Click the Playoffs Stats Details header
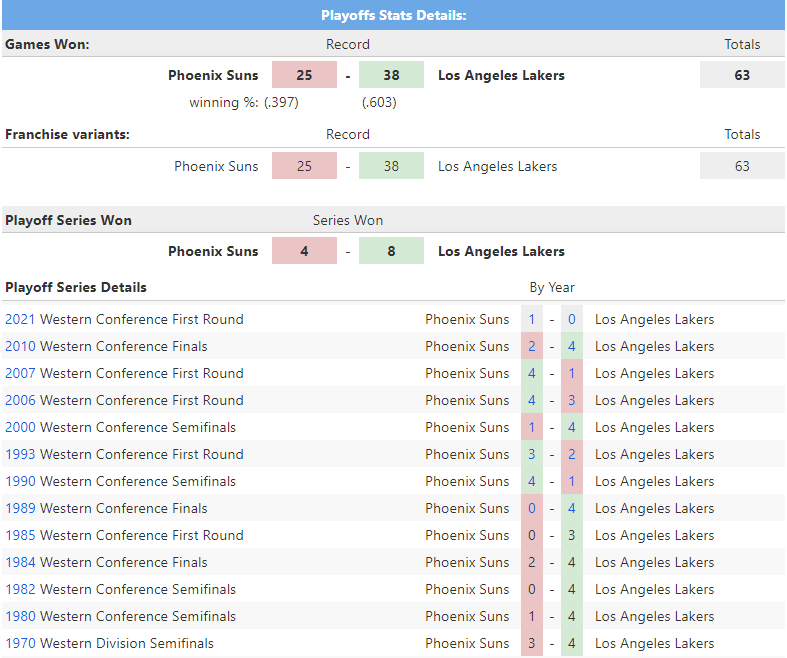This screenshot has height=658, width=787. click(x=393, y=15)
